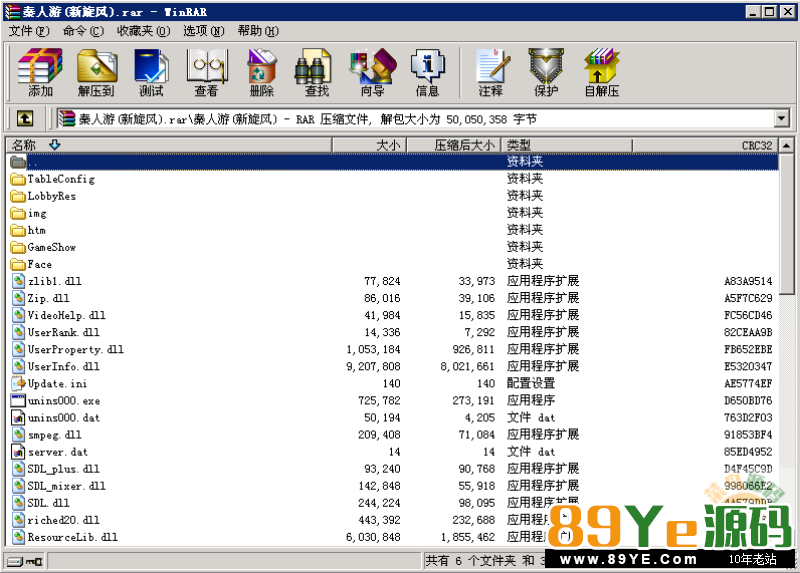Click CRC32 value A83A9514
Viewport: 800px width, 573px height.
point(748,281)
